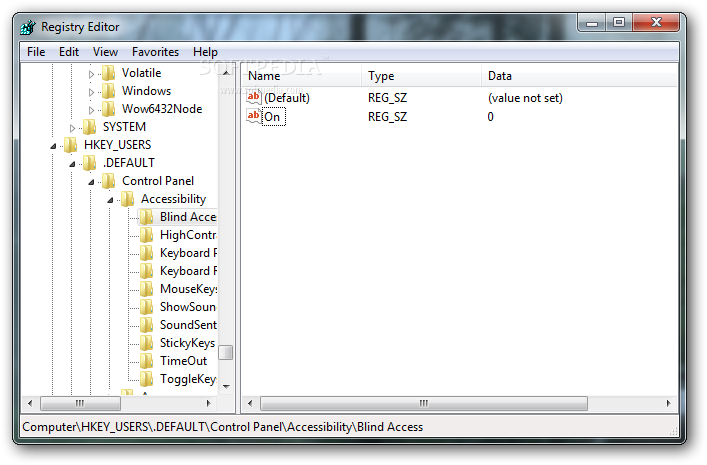Select the HKEY_USERS tree item
Image resolution: width=707 pixels, height=465 pixels.
click(117, 145)
